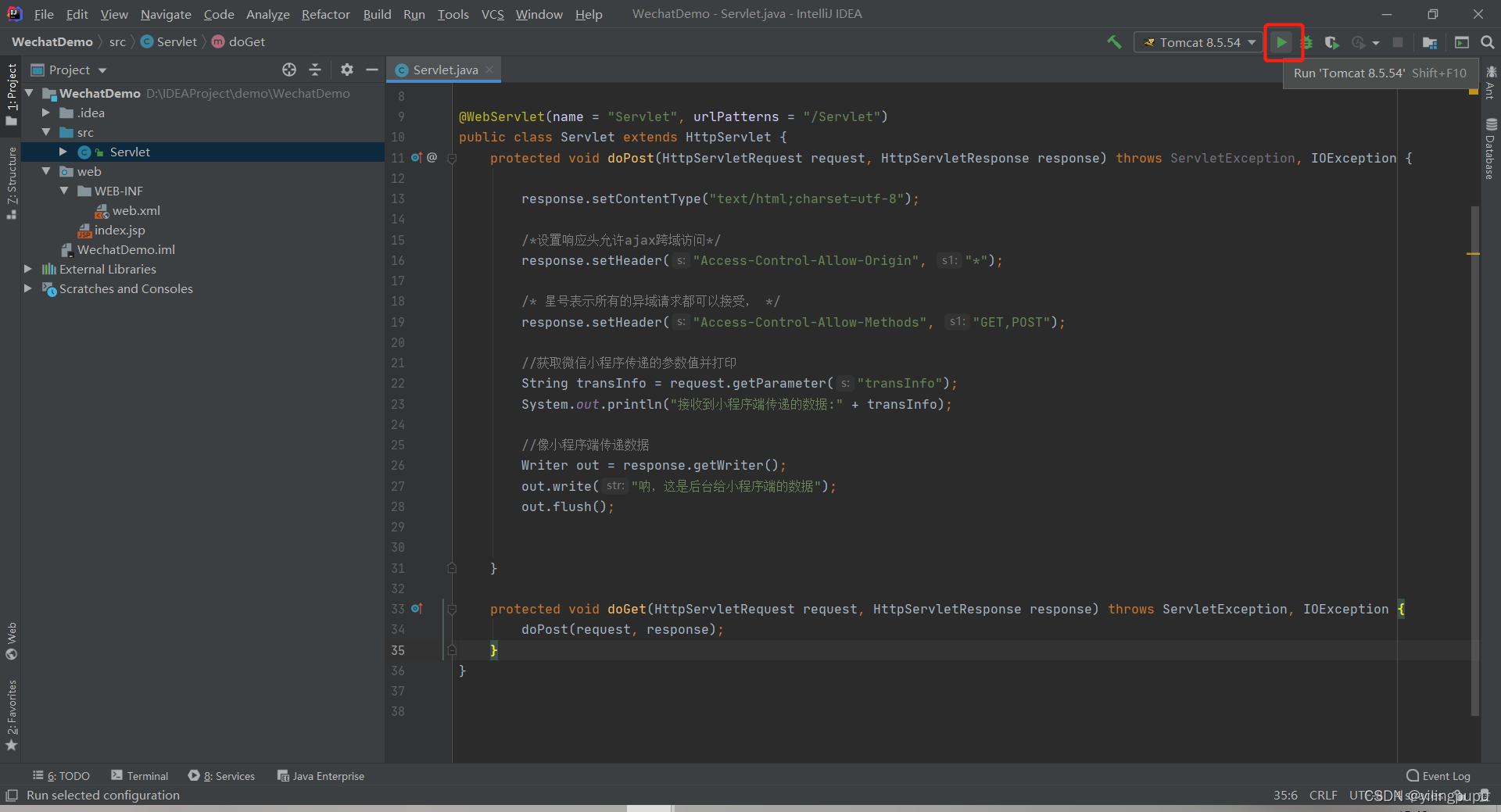Open the profiler run dropdown arrow
Image resolution: width=1501 pixels, height=812 pixels.
1376,43
